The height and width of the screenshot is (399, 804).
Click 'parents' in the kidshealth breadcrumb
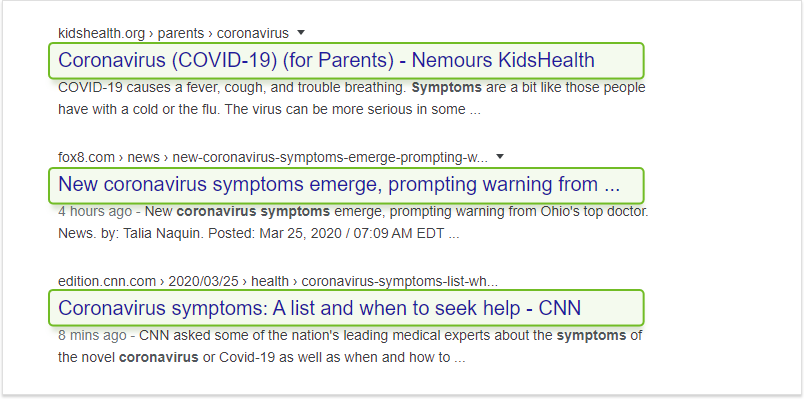click(x=180, y=34)
